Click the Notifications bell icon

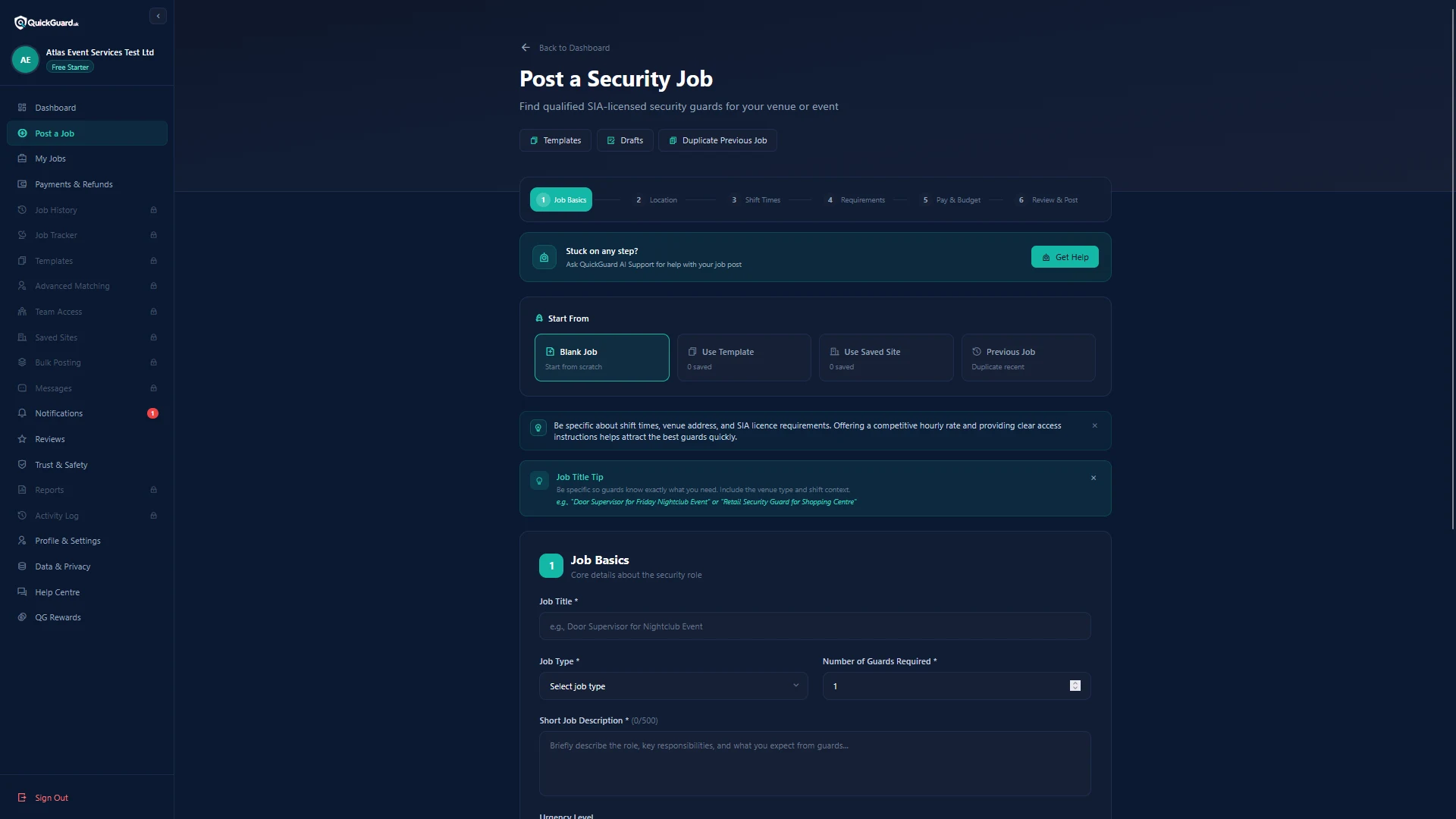22,413
